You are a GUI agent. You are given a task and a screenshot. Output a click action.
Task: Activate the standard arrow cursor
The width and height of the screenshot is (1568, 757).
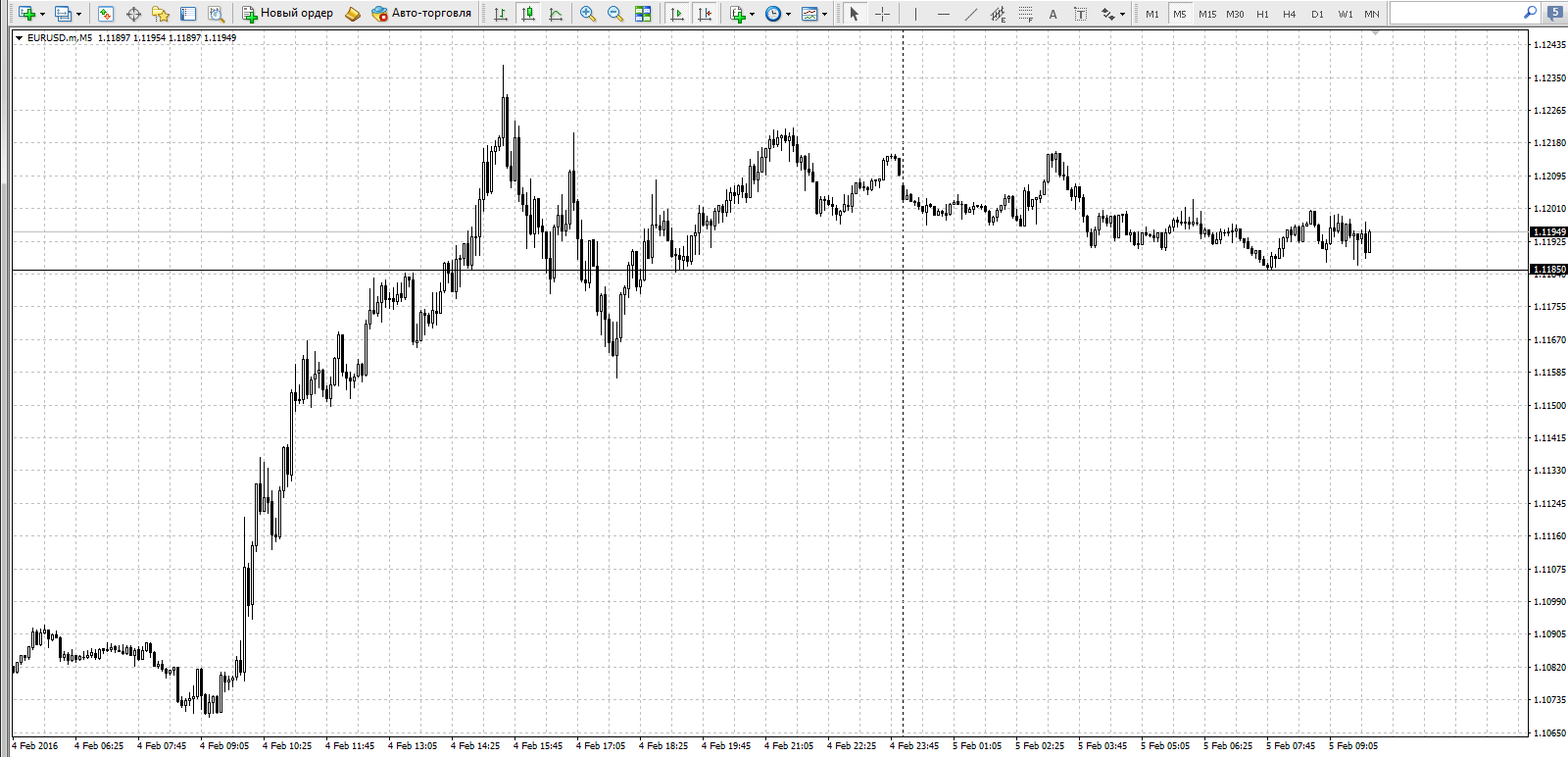855,14
